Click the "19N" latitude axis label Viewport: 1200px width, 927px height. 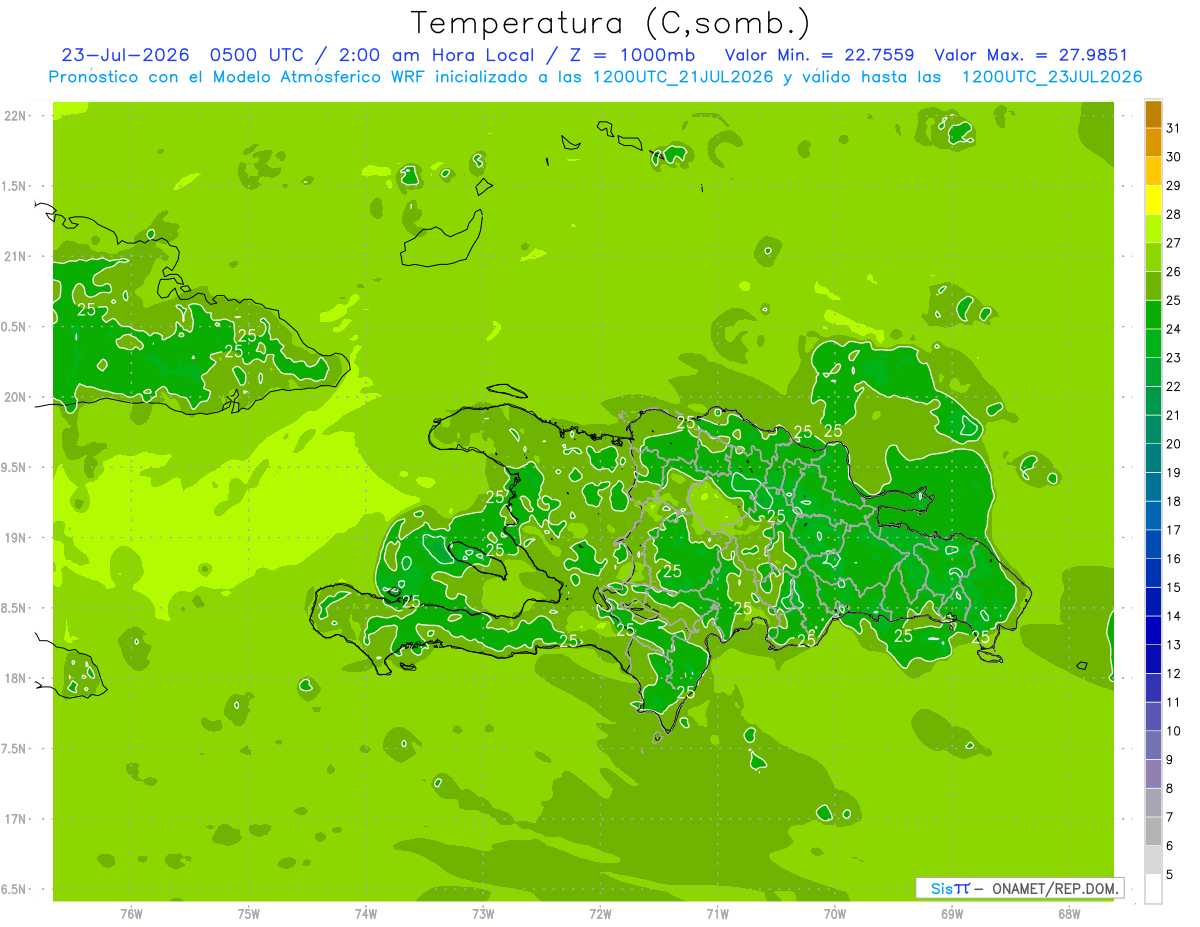coord(17,538)
